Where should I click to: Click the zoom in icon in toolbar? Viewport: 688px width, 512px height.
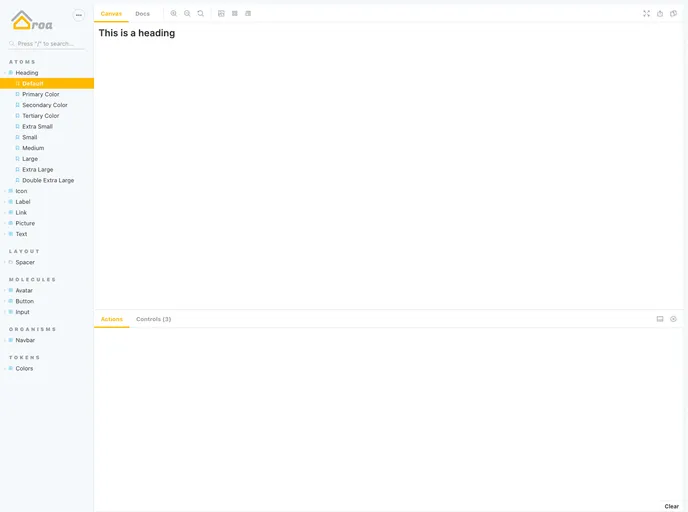click(x=174, y=14)
